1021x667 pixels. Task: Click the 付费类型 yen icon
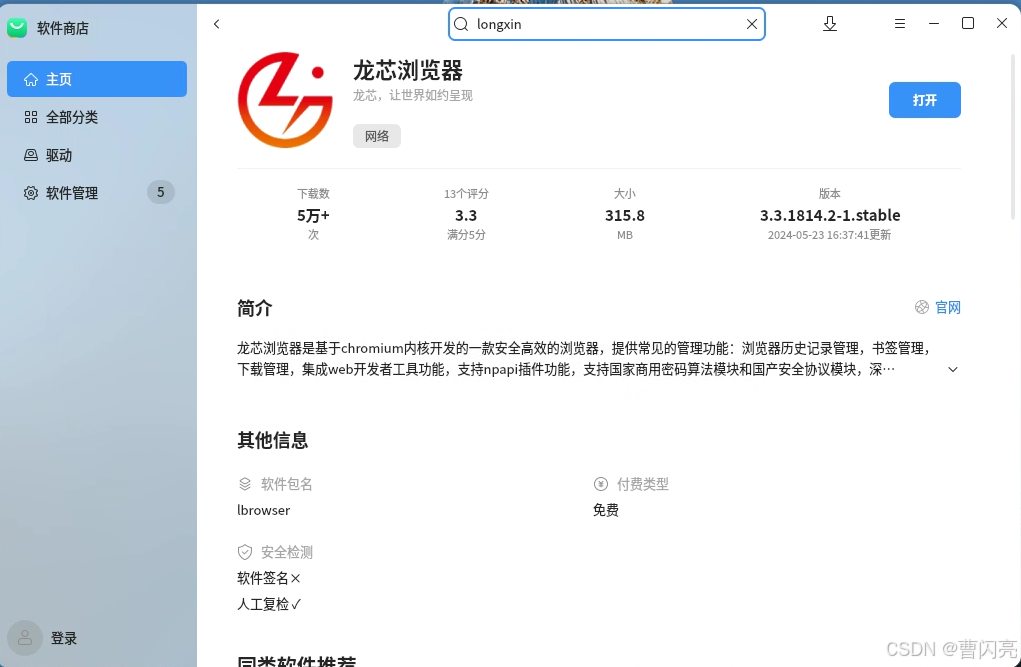tap(601, 484)
